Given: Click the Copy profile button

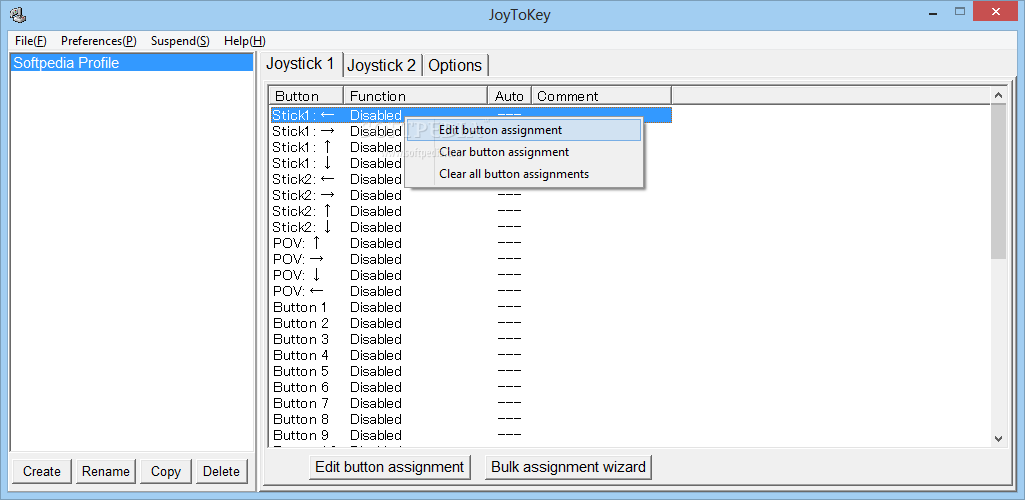Looking at the screenshot, I should click(x=166, y=471).
